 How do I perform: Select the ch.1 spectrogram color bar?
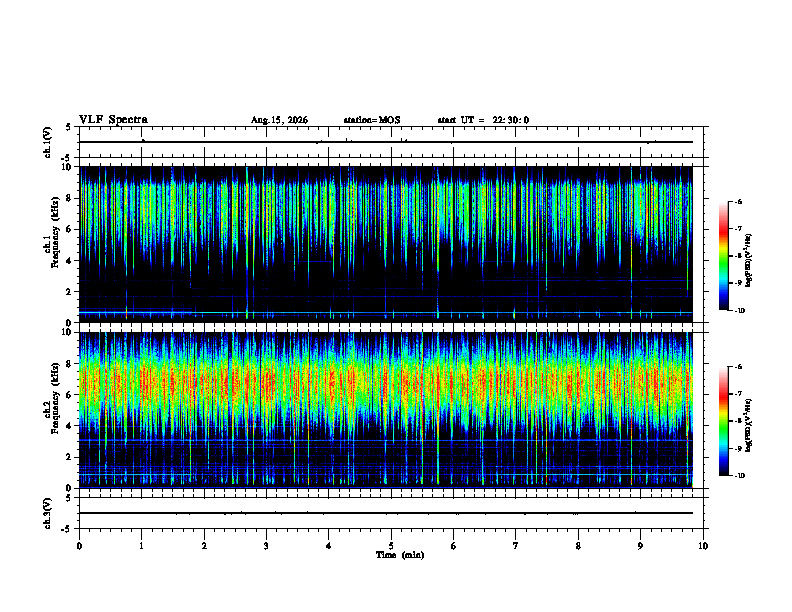(x=723, y=256)
